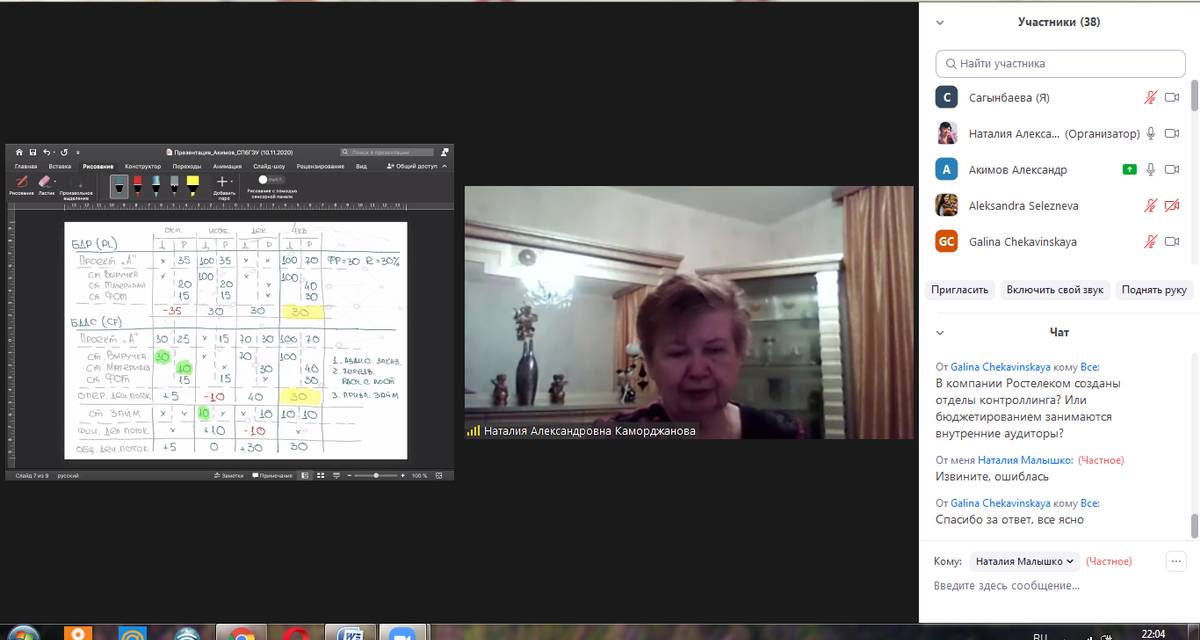Viewport: 1200px width, 640px height.
Task: Click Galina Chekavinskaya's GC avatar
Action: tap(946, 241)
